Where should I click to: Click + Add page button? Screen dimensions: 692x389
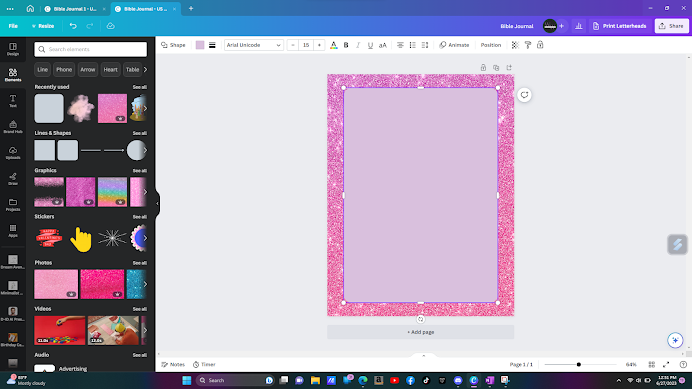pyautogui.click(x=421, y=332)
